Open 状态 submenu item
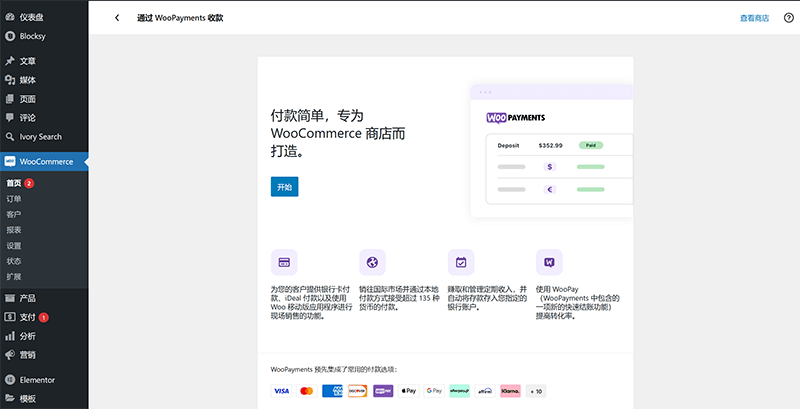800x409 pixels. pos(14,261)
